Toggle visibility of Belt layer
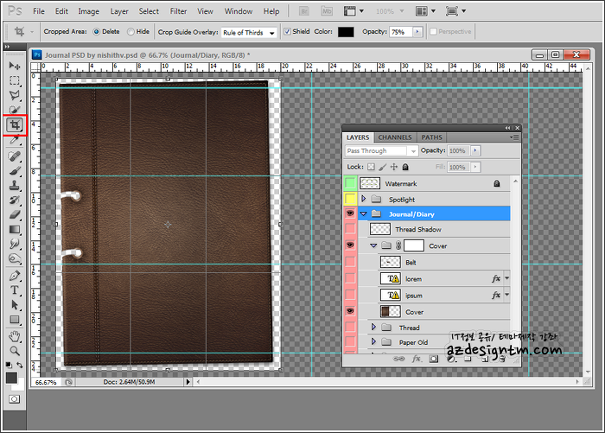 click(350, 262)
